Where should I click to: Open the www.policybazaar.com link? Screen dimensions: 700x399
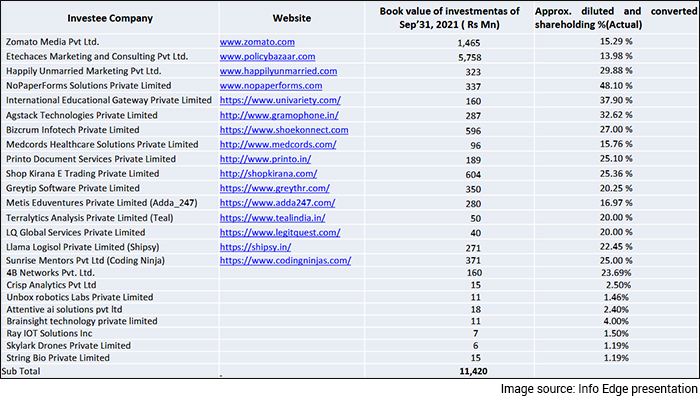click(267, 57)
